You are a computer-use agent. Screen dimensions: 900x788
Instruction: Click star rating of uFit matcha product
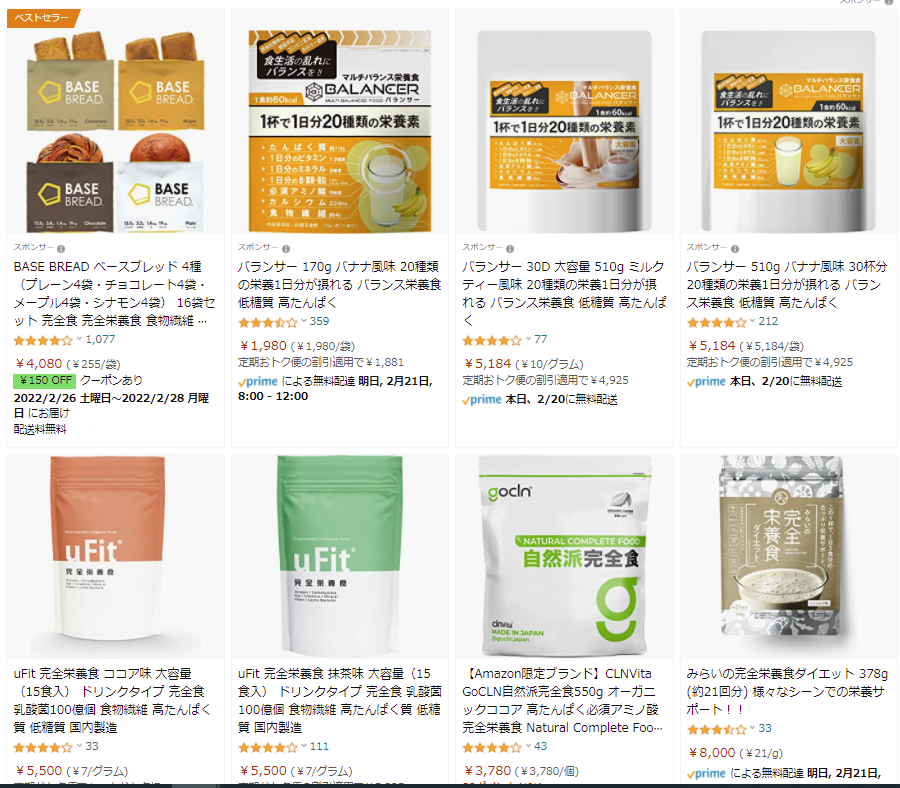[x=268, y=747]
